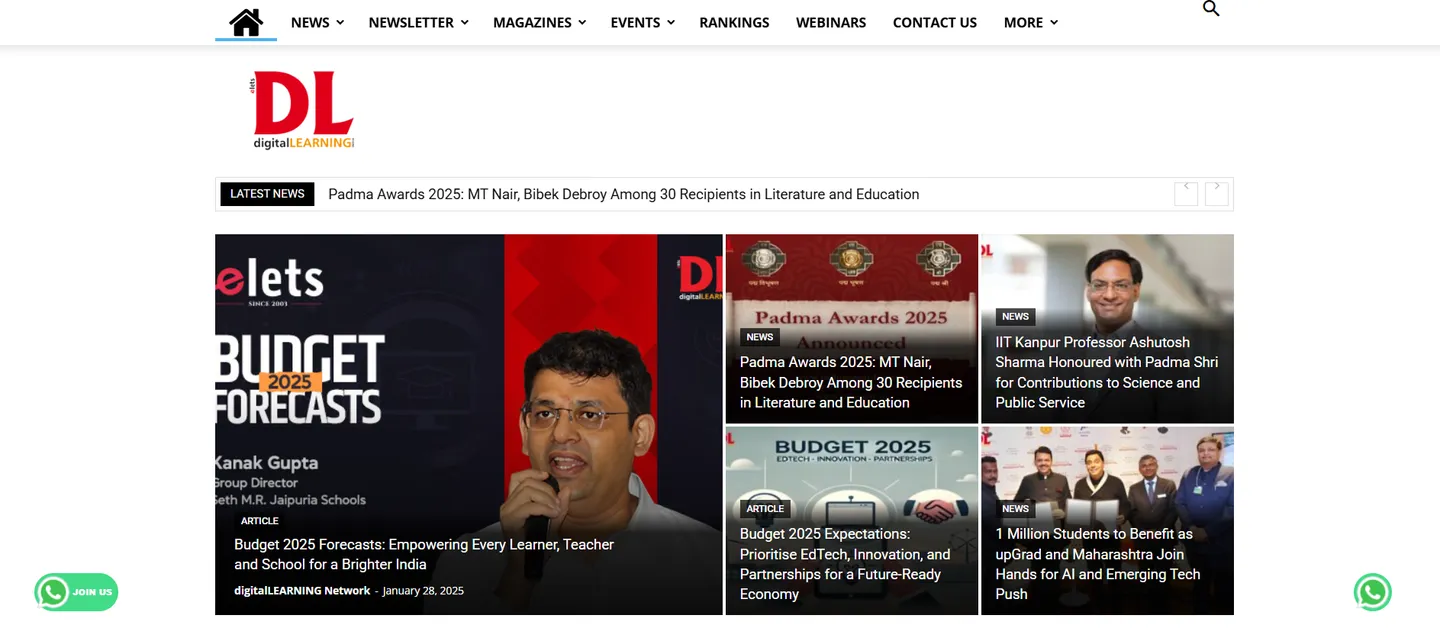The width and height of the screenshot is (1440, 641).
Task: Open the CONTACT US menu item
Action: (935, 22)
